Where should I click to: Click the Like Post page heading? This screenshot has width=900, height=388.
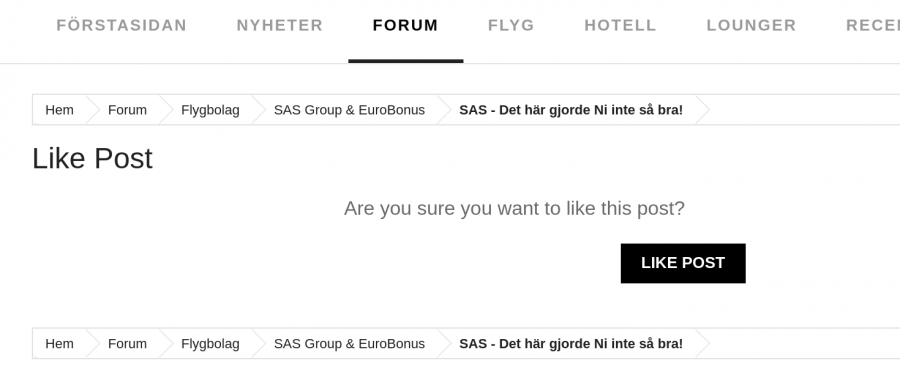92,158
